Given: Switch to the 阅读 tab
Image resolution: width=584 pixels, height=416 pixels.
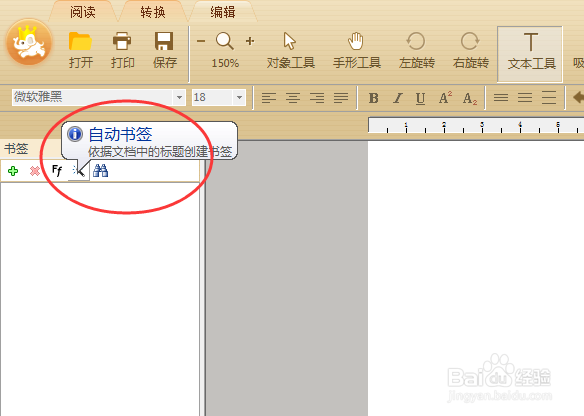Looking at the screenshot, I should coord(83,12).
